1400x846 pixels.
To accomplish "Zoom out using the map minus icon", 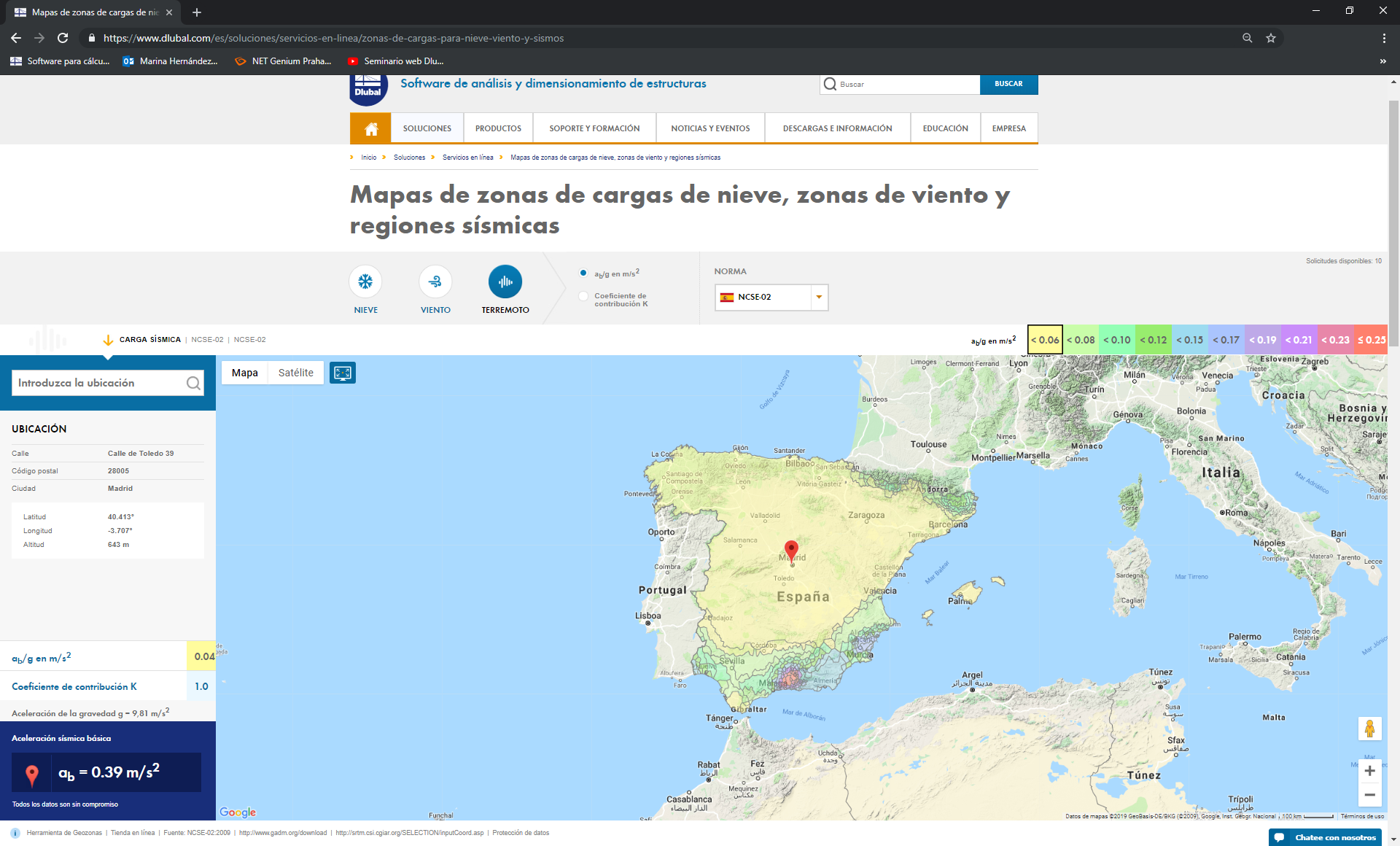I will coord(1371,794).
